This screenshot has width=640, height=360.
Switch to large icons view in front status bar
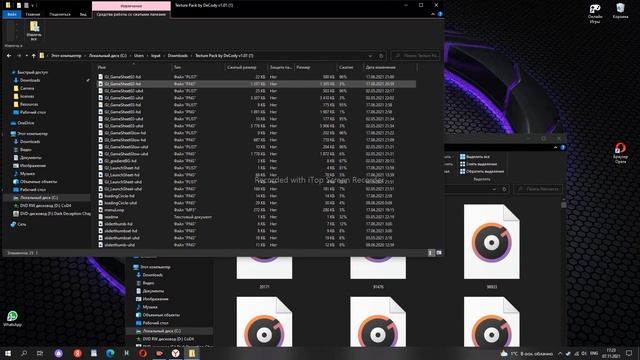tap(439, 253)
